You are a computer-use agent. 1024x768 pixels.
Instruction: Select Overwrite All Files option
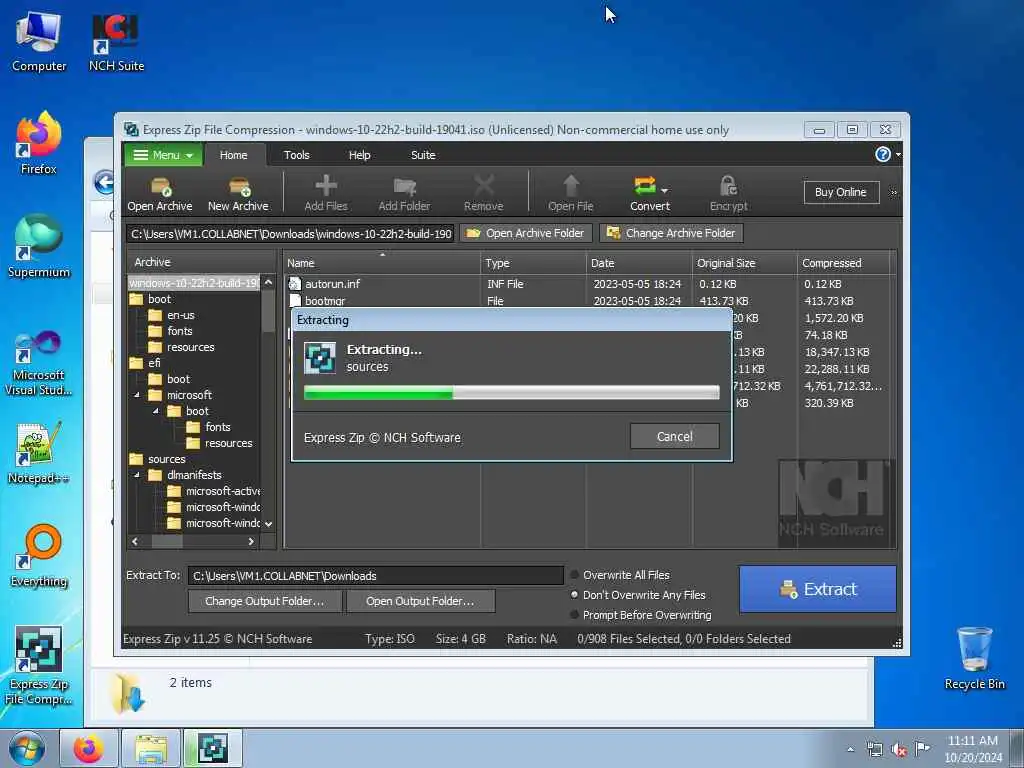click(620, 575)
